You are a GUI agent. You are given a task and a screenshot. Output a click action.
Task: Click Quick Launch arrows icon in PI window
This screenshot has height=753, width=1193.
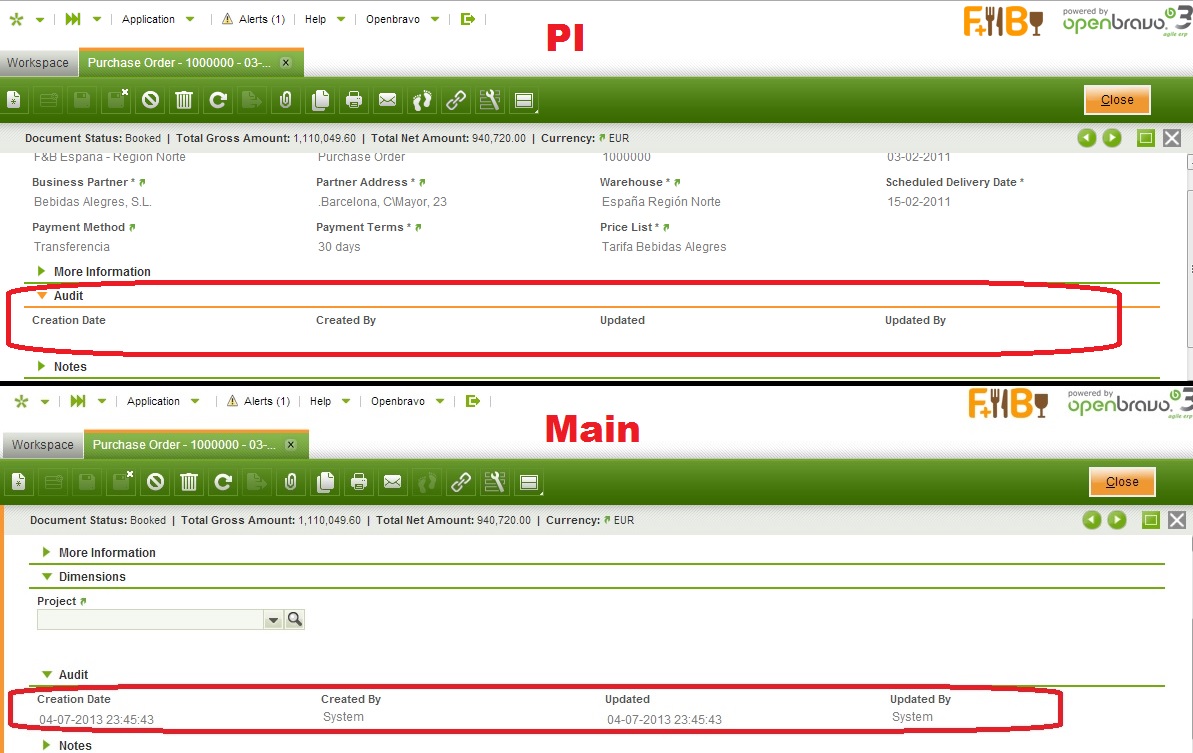pyautogui.click(x=73, y=19)
